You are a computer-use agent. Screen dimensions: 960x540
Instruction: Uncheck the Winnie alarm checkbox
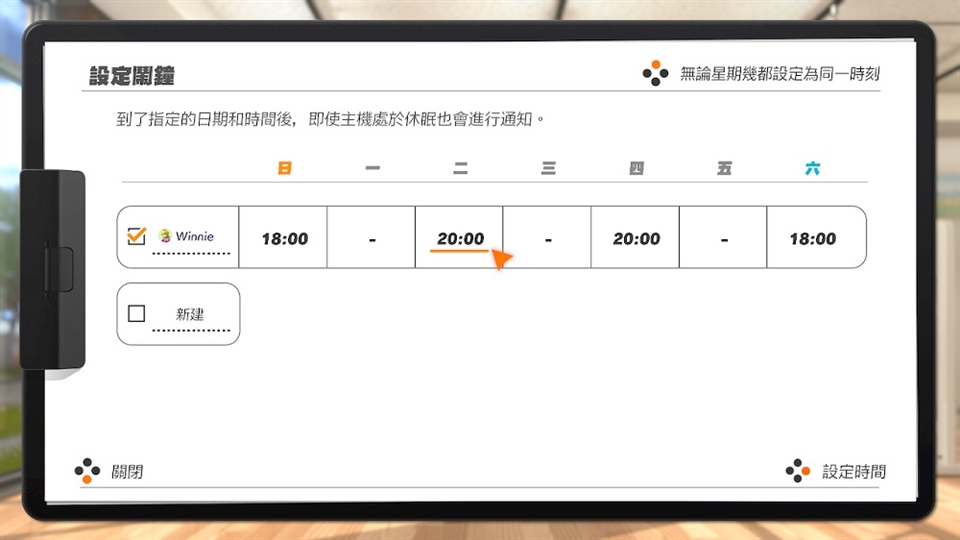tap(137, 236)
